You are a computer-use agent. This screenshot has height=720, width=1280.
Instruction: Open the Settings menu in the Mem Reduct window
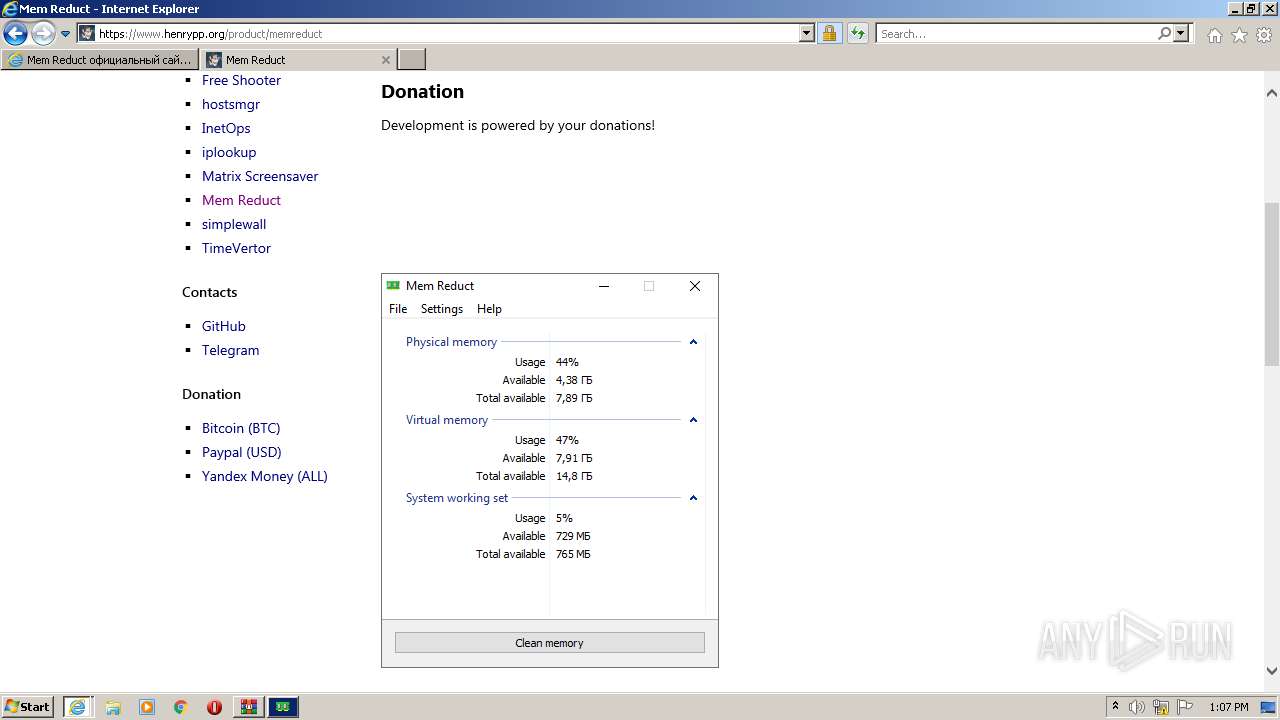coord(442,309)
